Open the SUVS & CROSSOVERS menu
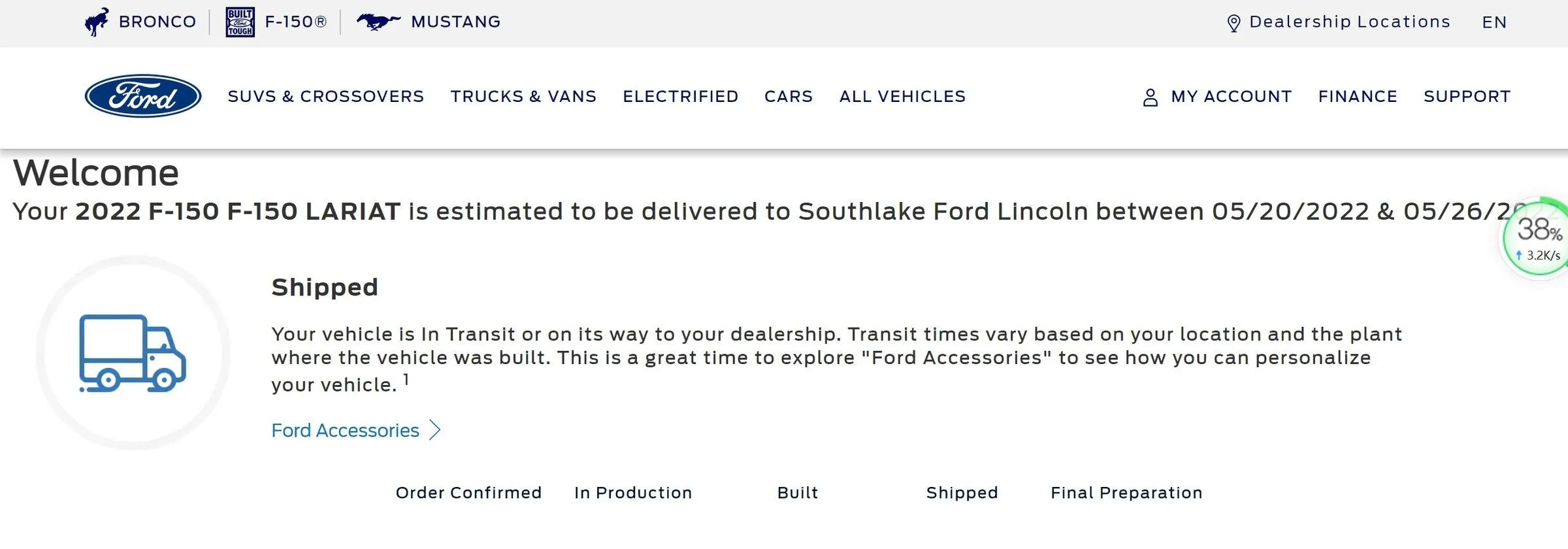Viewport: 1568px width, 549px height. coord(325,96)
